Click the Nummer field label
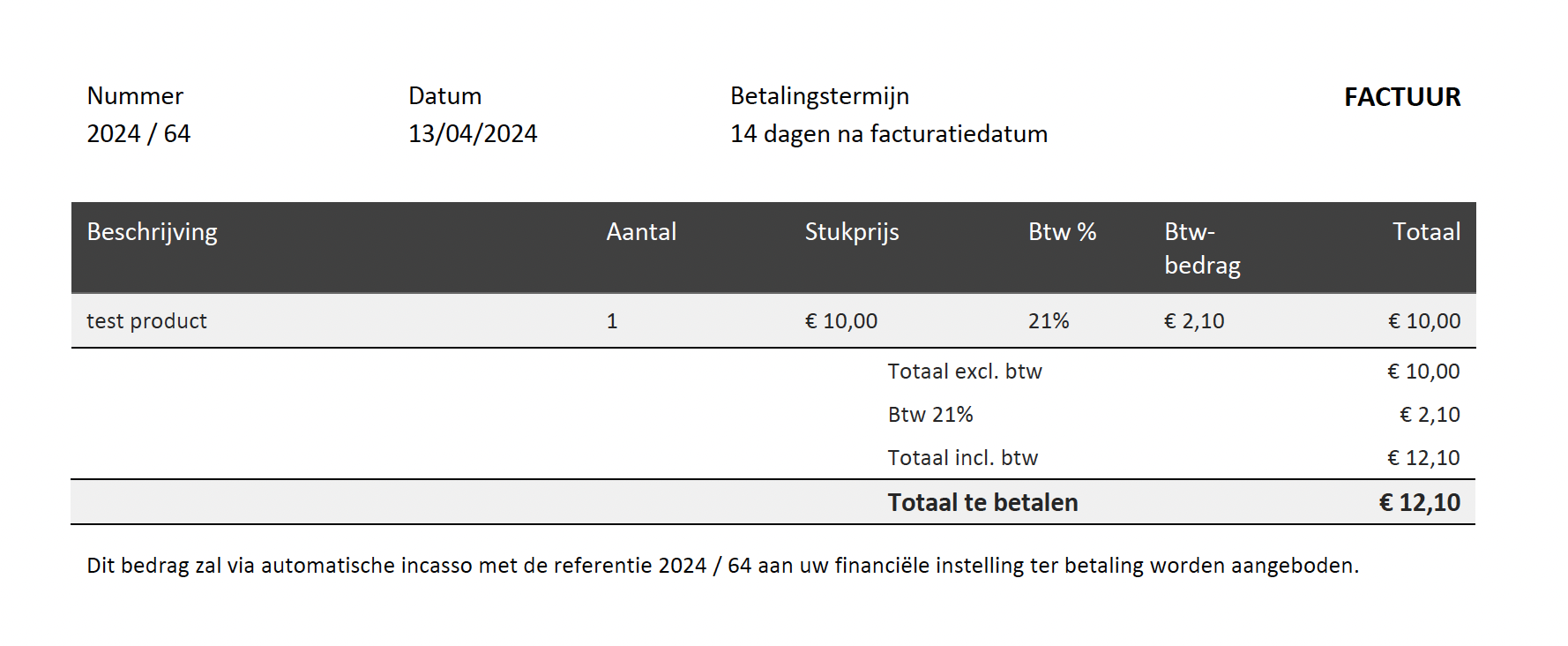The height and width of the screenshot is (646, 1568). tap(135, 96)
